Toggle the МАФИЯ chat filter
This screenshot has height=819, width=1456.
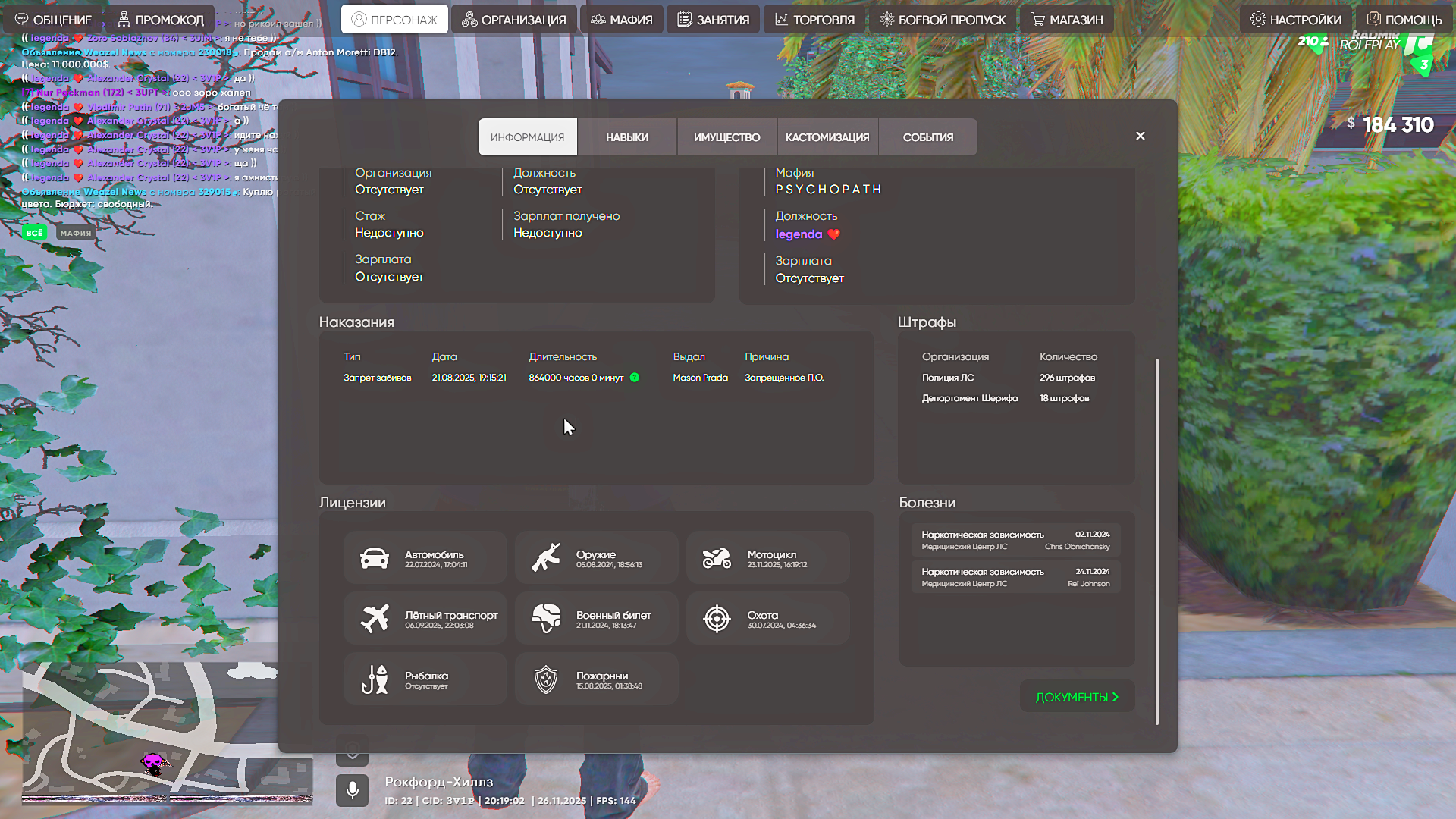click(x=76, y=233)
